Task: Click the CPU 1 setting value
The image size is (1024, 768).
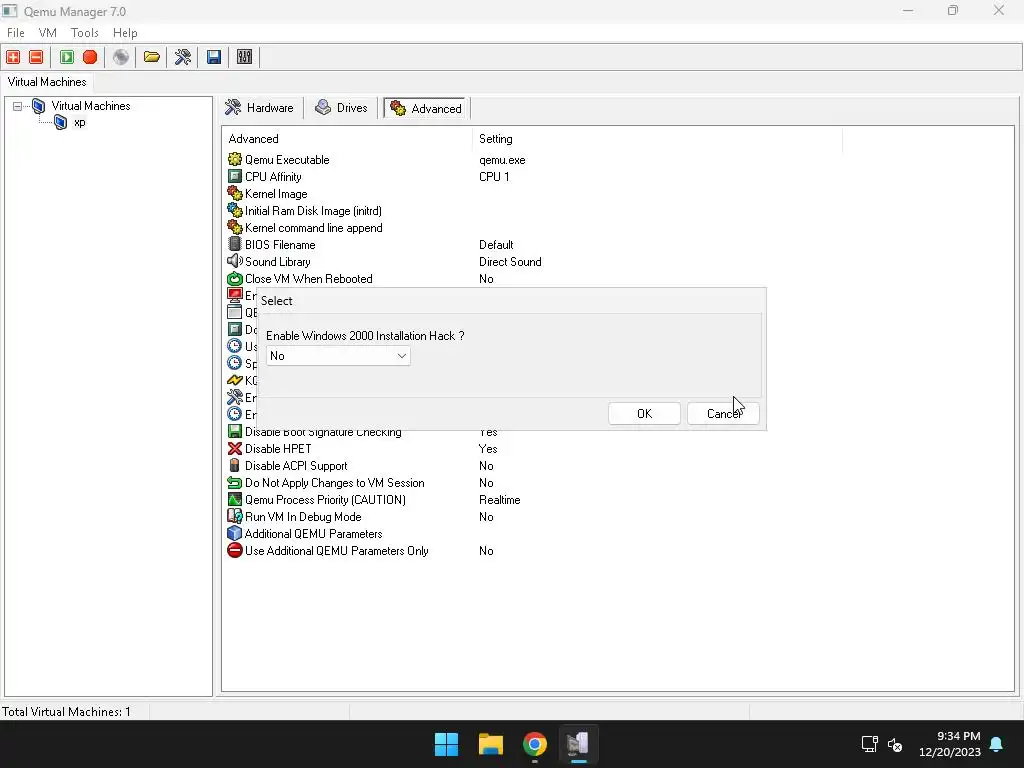Action: pos(494,176)
